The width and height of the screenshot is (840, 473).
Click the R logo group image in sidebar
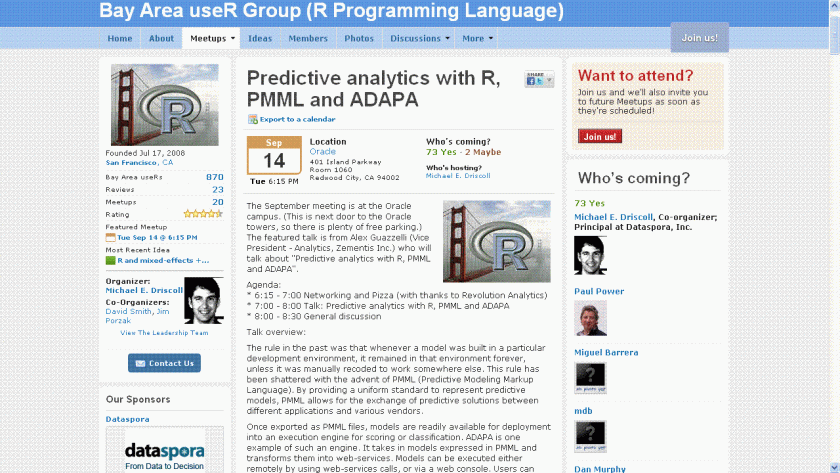164,105
